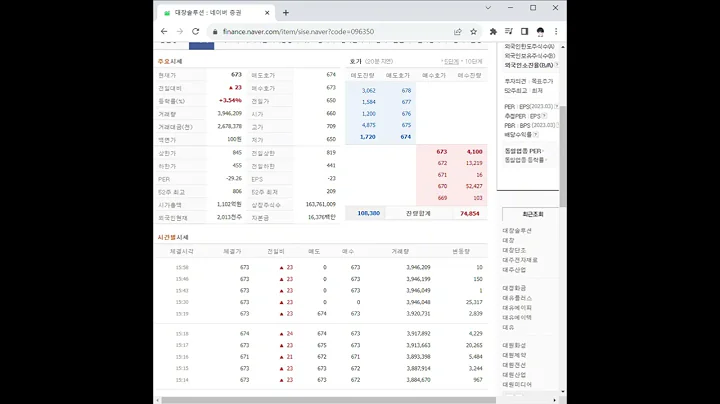The width and height of the screenshot is (720, 404).
Task: Click the horizontal scrollbar right arrow
Action: (x=554, y=400)
